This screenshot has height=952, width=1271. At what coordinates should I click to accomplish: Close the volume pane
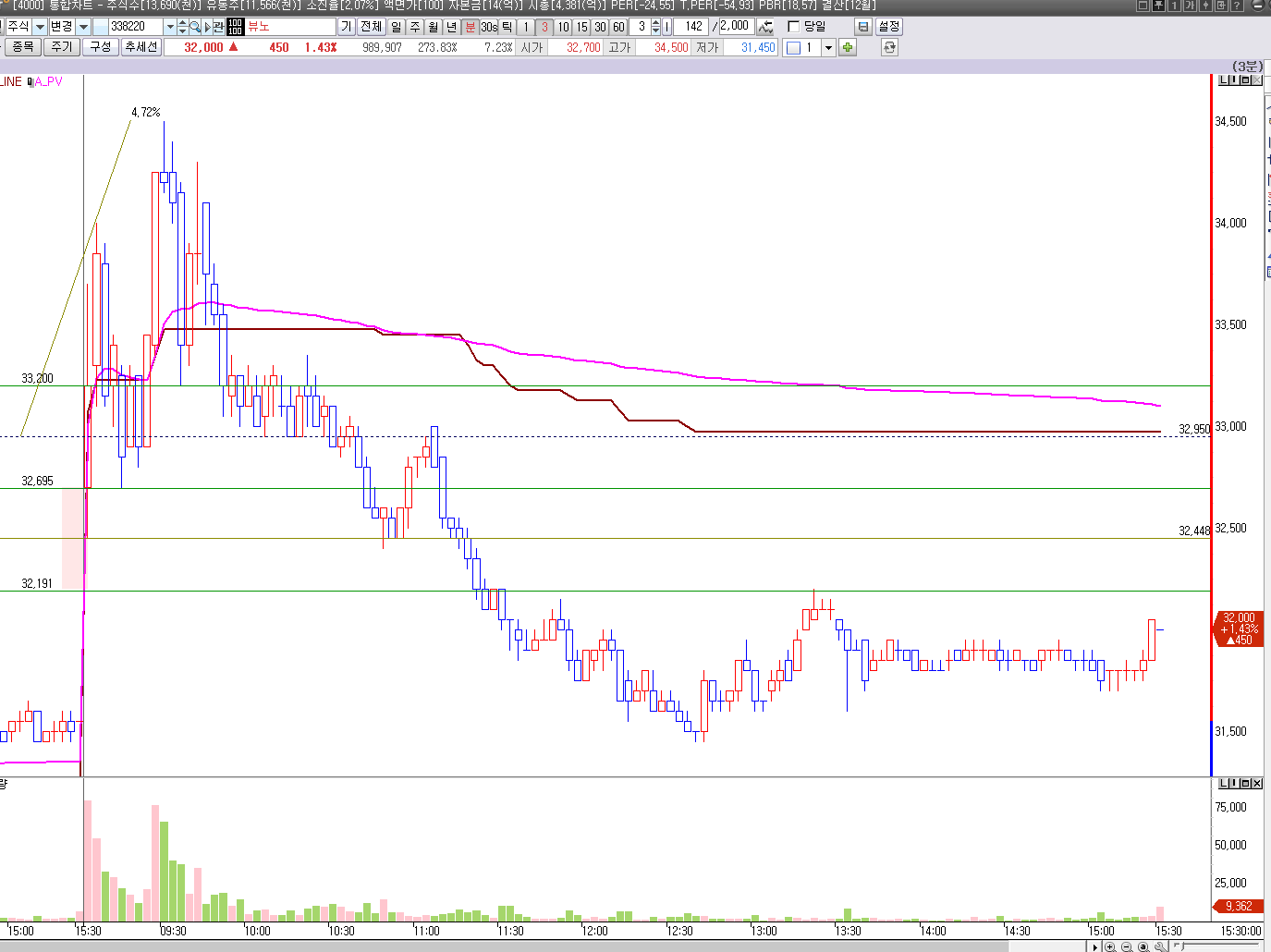(x=1256, y=783)
